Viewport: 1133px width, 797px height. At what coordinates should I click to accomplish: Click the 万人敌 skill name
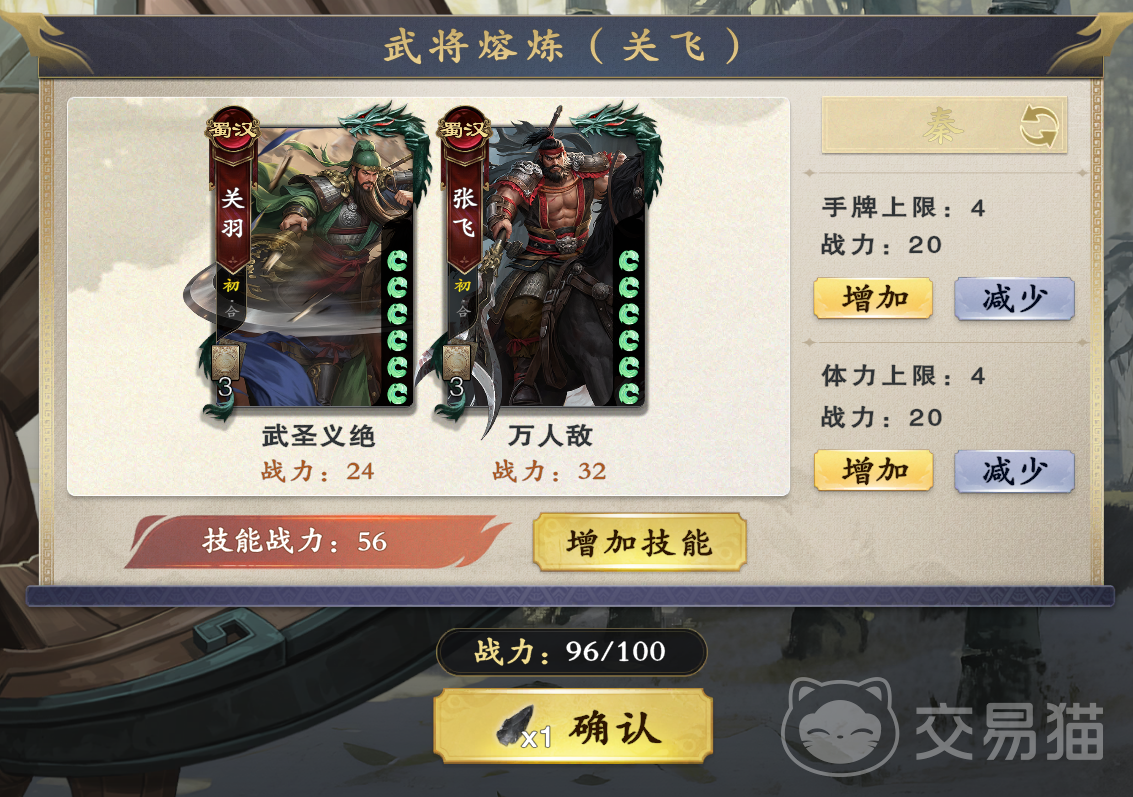(x=550, y=436)
